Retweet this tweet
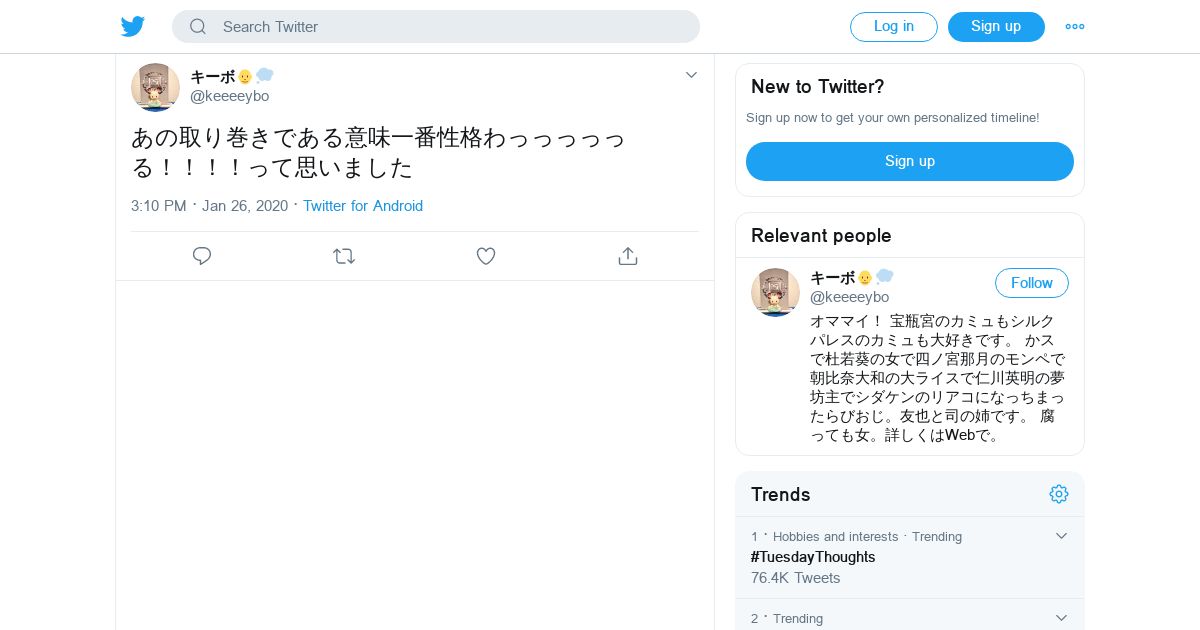Viewport: 1200px width, 630px height. (344, 256)
